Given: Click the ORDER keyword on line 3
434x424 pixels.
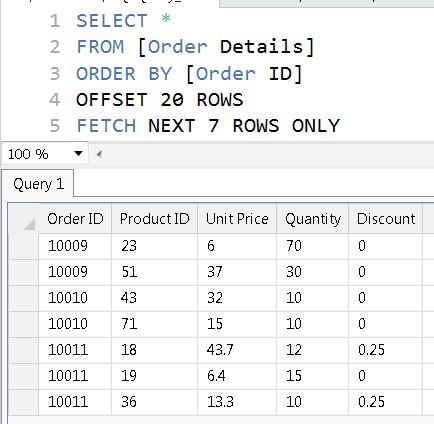Looking at the screenshot, I should tap(106, 73).
